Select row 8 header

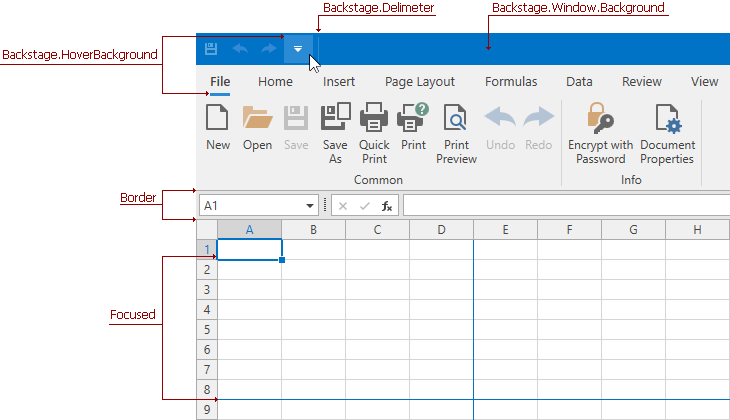click(207, 389)
